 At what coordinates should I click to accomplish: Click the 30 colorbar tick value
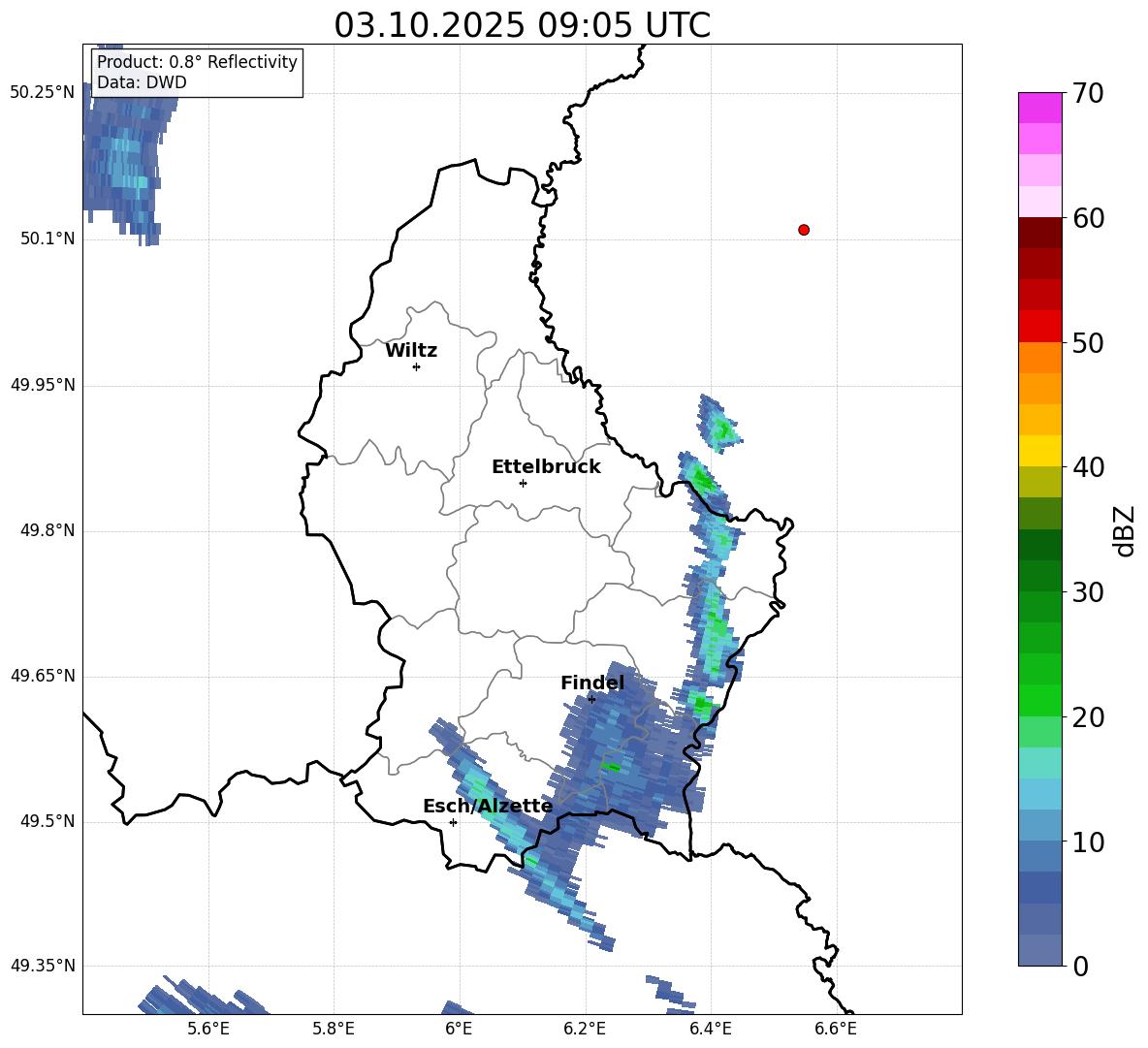tap(1088, 592)
